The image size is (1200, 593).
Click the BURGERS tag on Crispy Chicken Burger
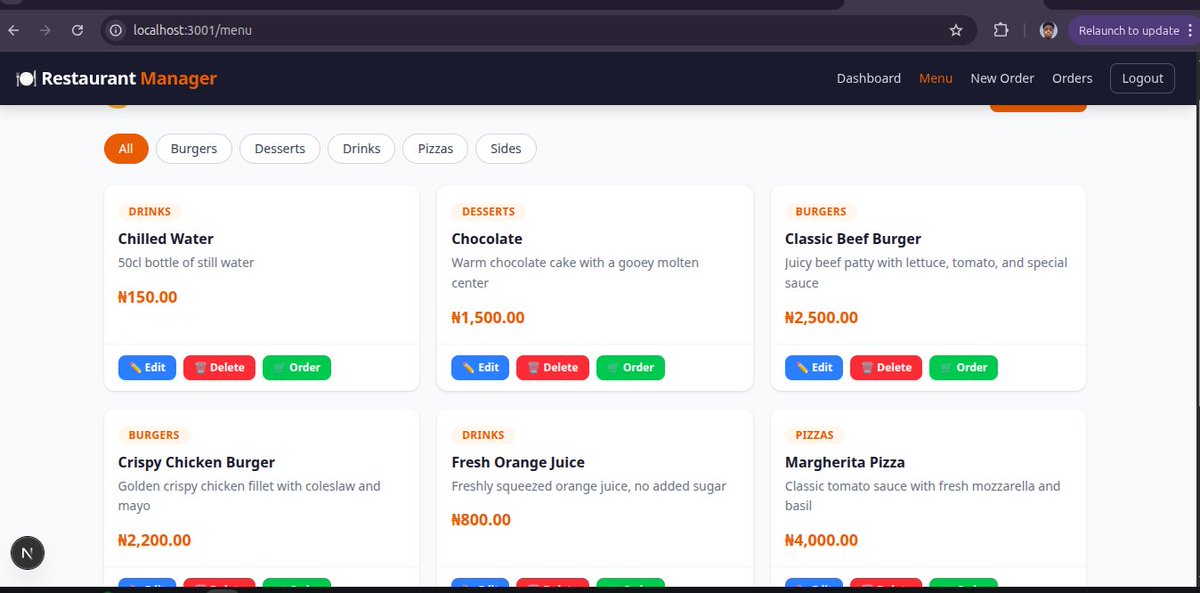[154, 435]
